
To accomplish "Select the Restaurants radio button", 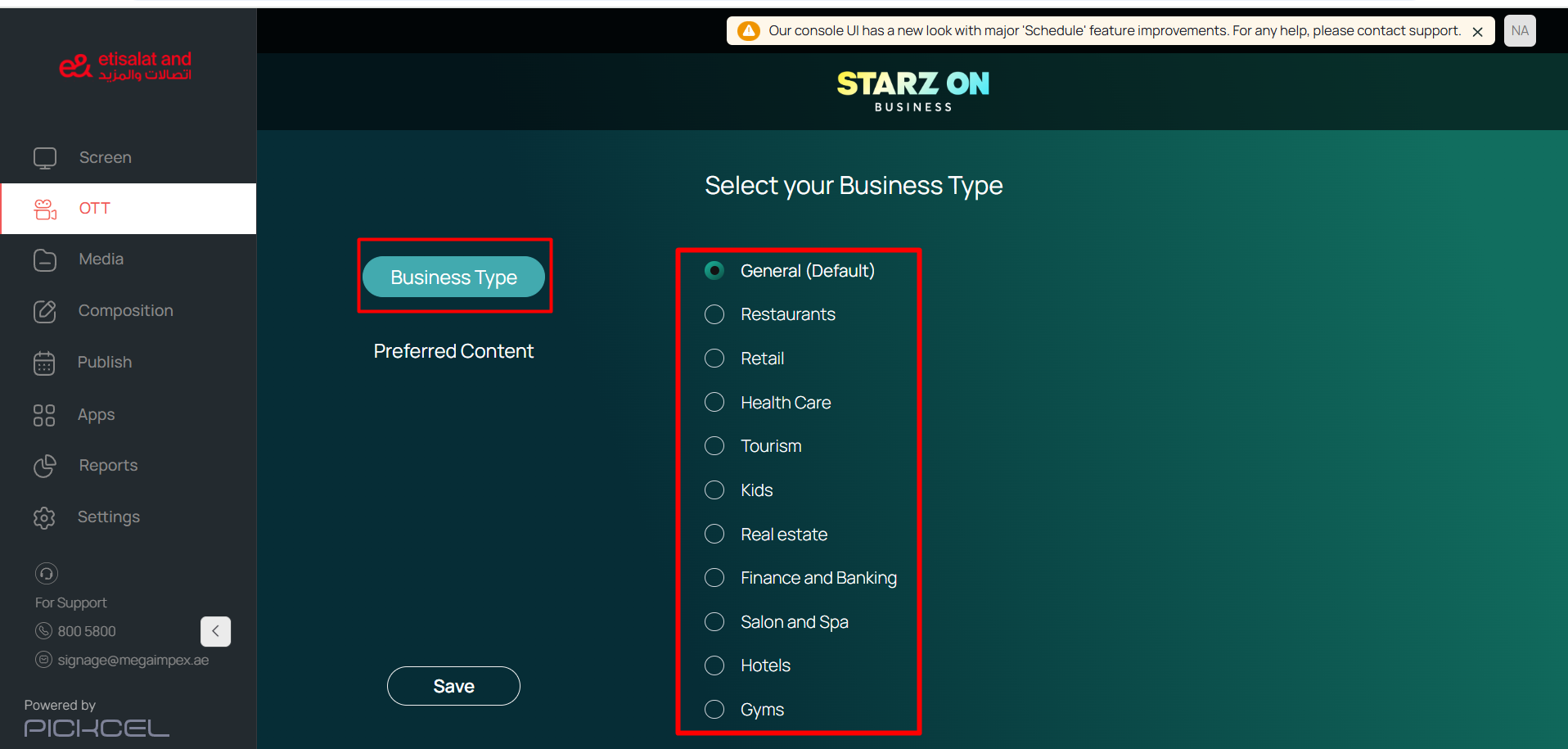I will [714, 314].
